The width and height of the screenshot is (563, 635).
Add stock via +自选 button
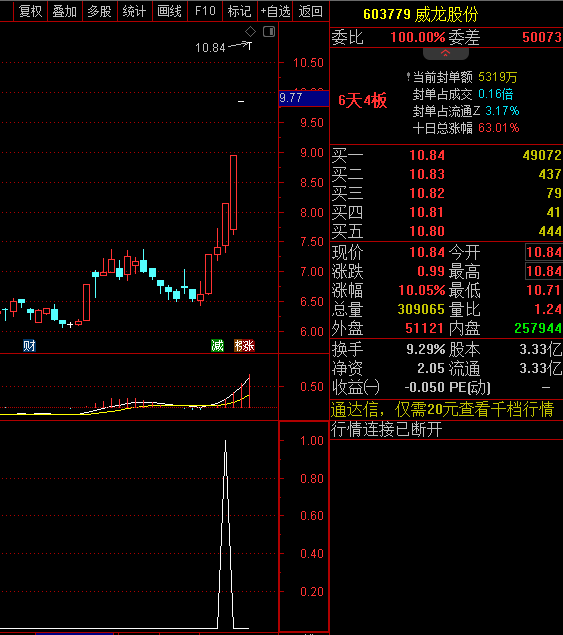point(275,11)
